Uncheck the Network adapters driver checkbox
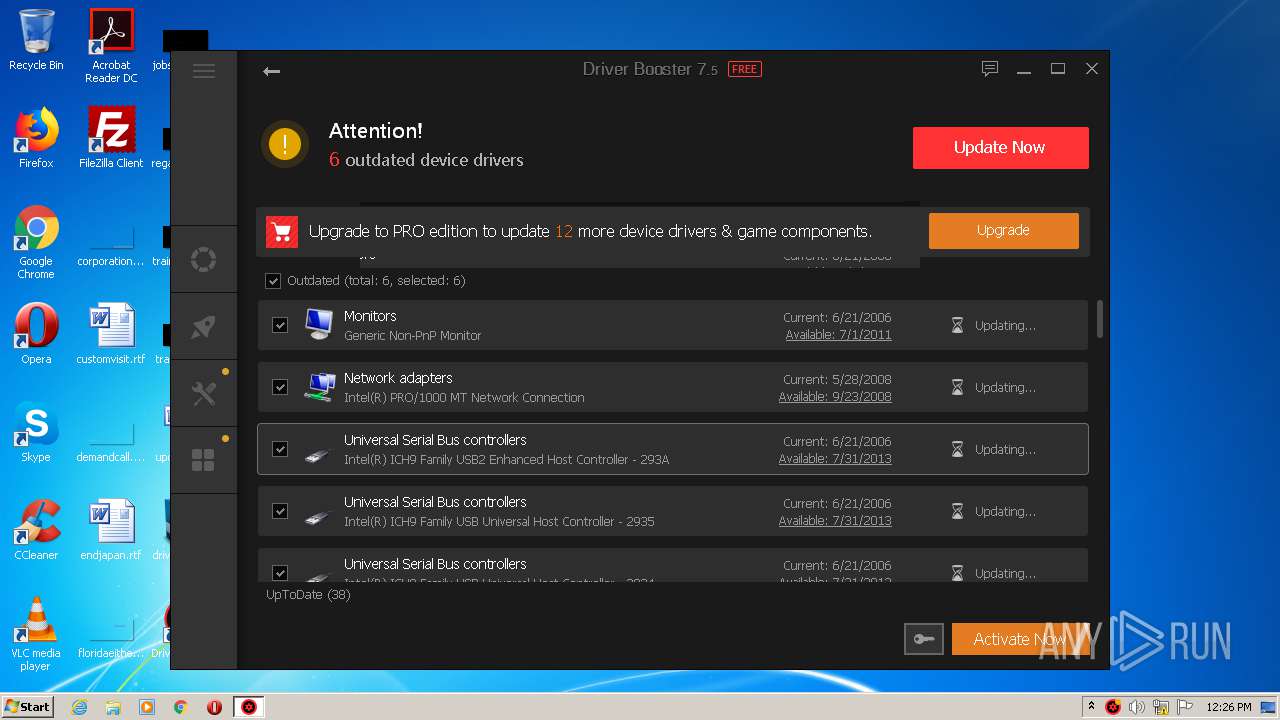The height and width of the screenshot is (720, 1280). [x=280, y=387]
